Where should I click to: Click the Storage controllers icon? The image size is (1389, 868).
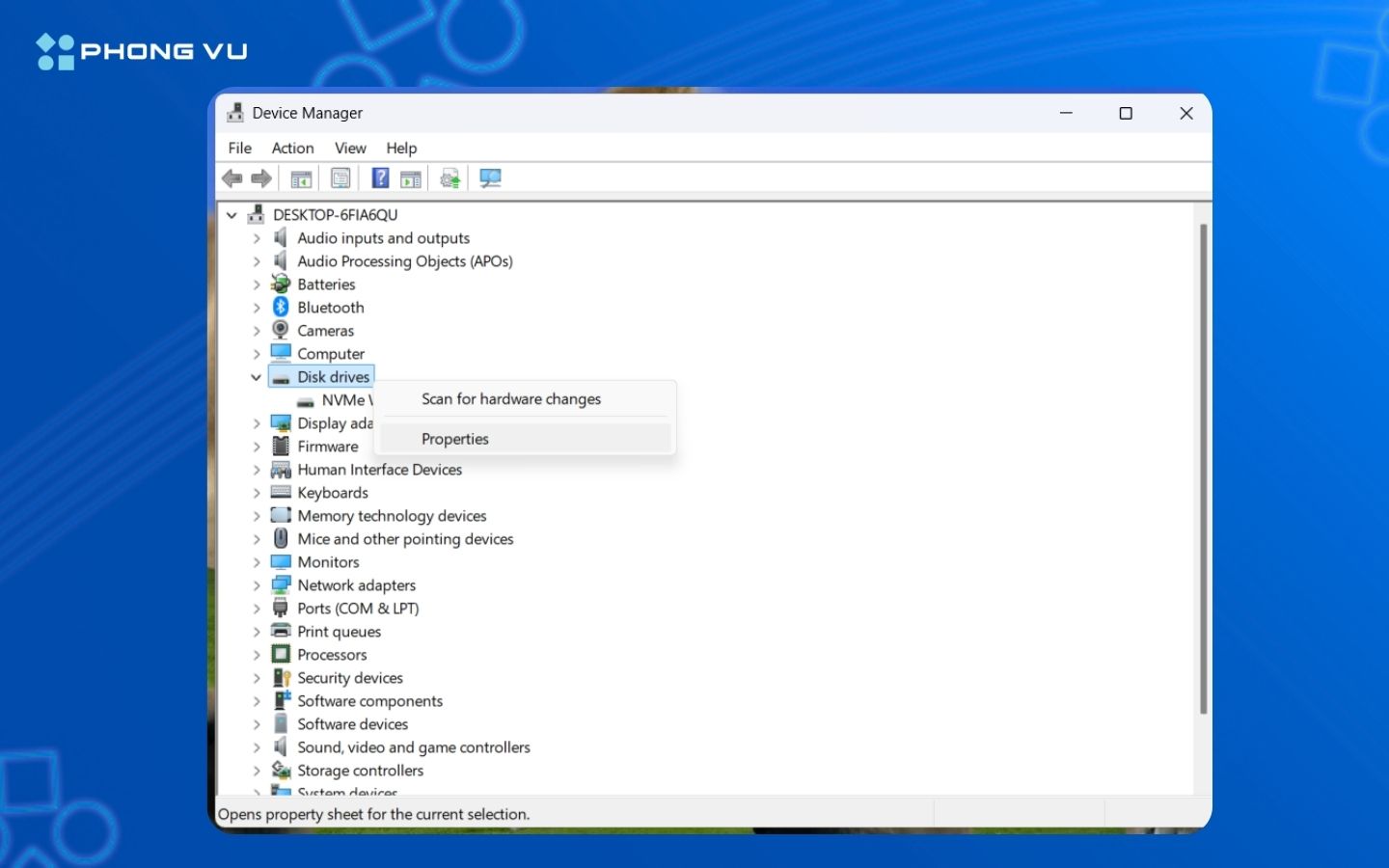[281, 770]
